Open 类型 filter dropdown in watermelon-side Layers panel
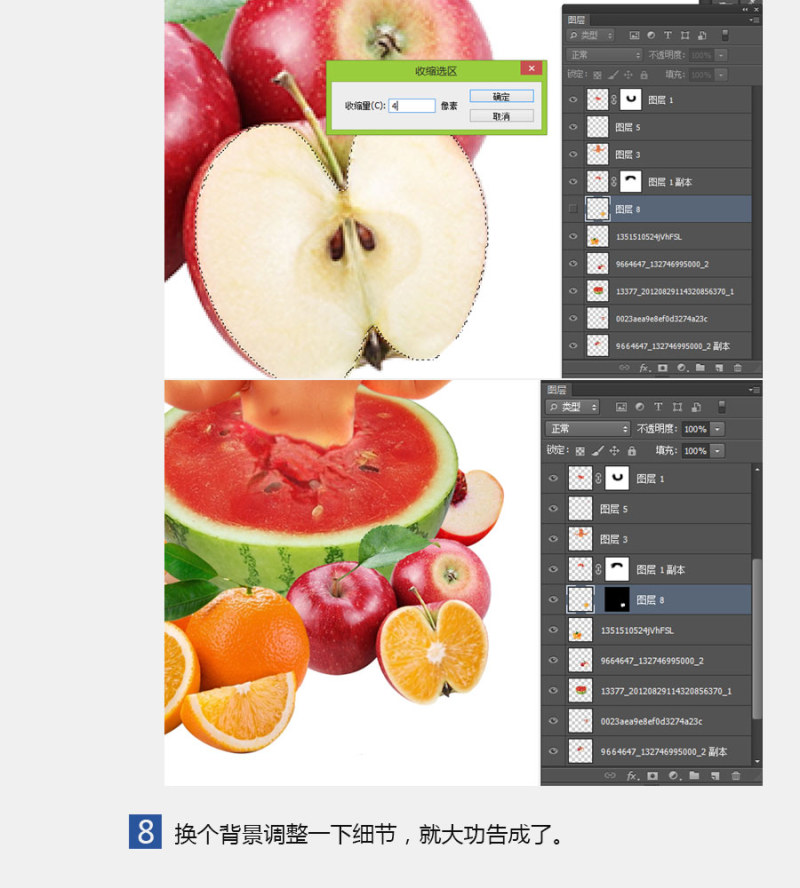Image resolution: width=800 pixels, height=888 pixels. click(x=572, y=407)
